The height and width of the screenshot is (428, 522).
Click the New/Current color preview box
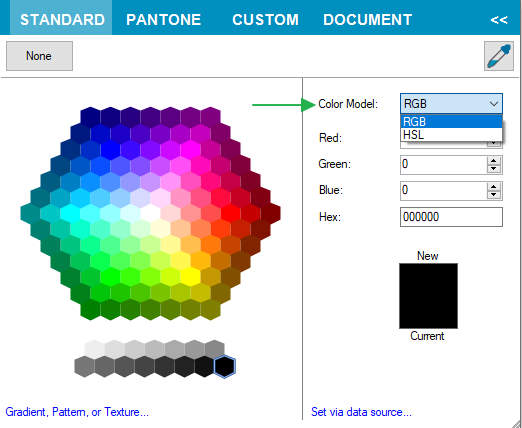coord(428,296)
